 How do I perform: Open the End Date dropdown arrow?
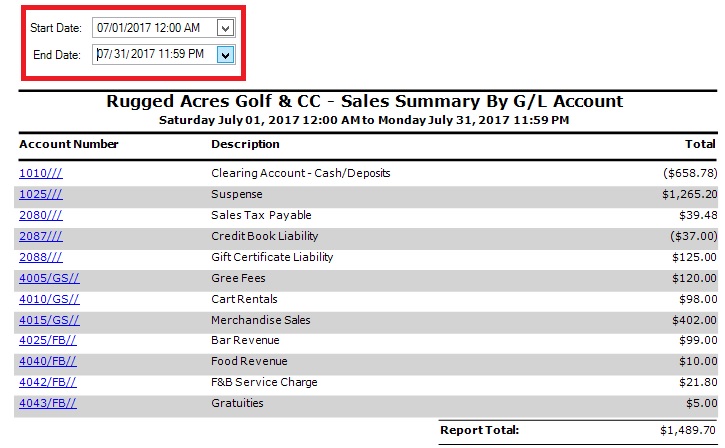[x=225, y=55]
